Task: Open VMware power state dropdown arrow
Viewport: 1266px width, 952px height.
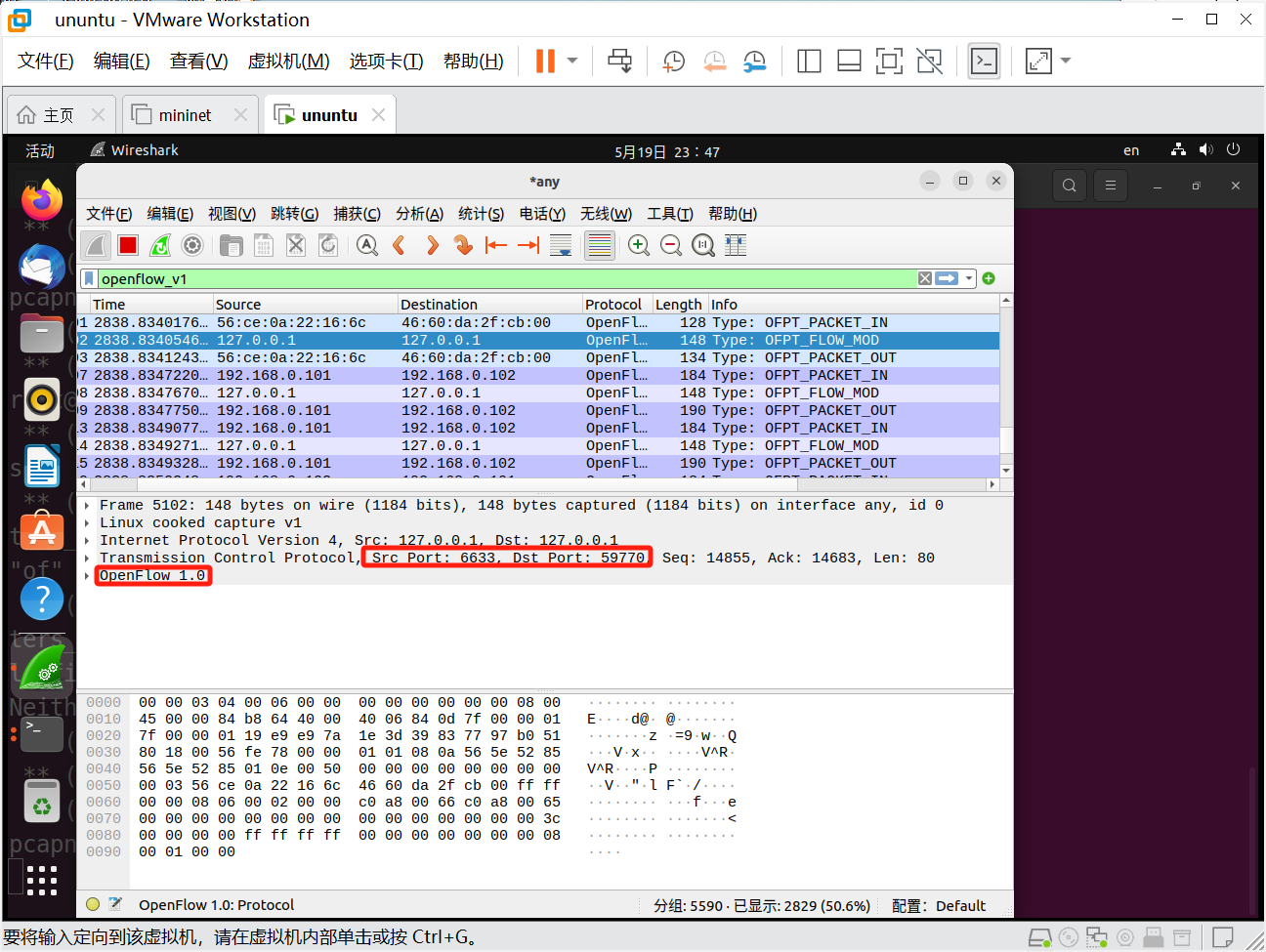Action: (572, 61)
